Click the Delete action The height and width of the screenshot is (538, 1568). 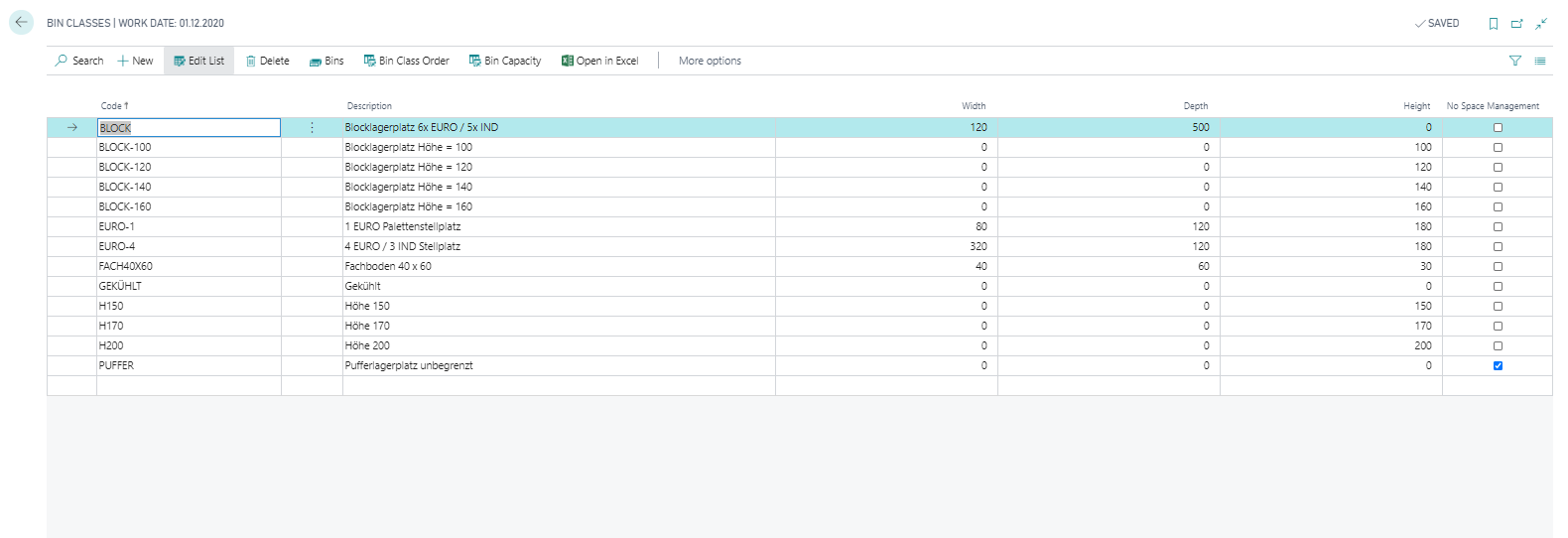[x=268, y=61]
